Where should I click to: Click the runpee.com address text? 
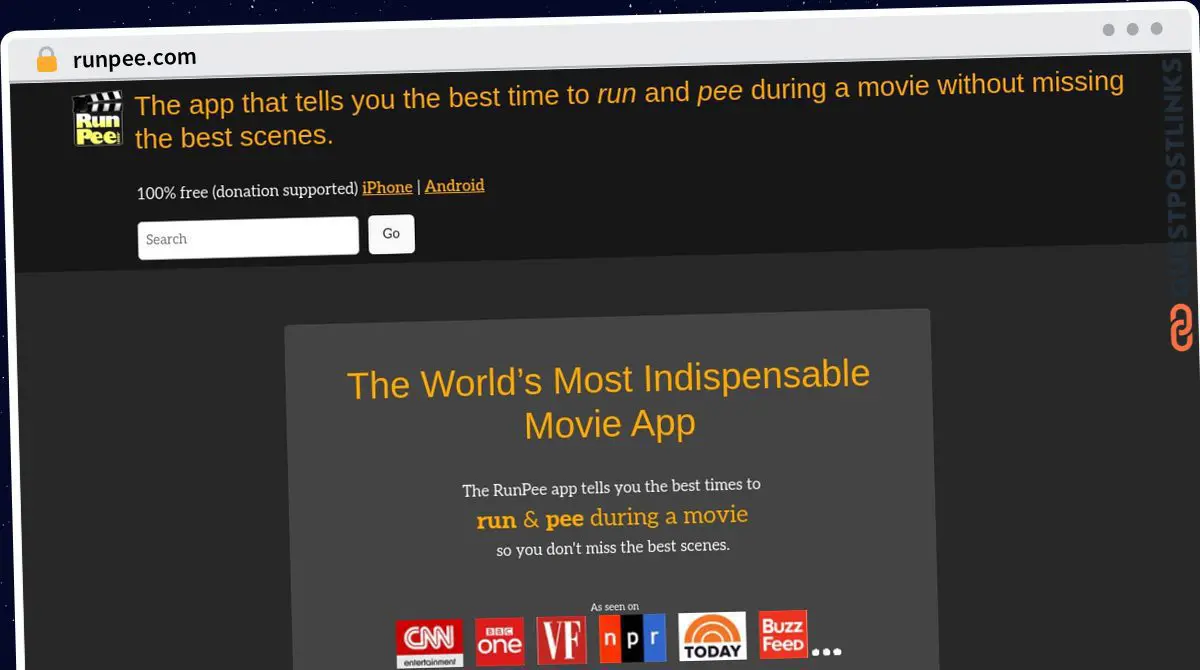[135, 58]
